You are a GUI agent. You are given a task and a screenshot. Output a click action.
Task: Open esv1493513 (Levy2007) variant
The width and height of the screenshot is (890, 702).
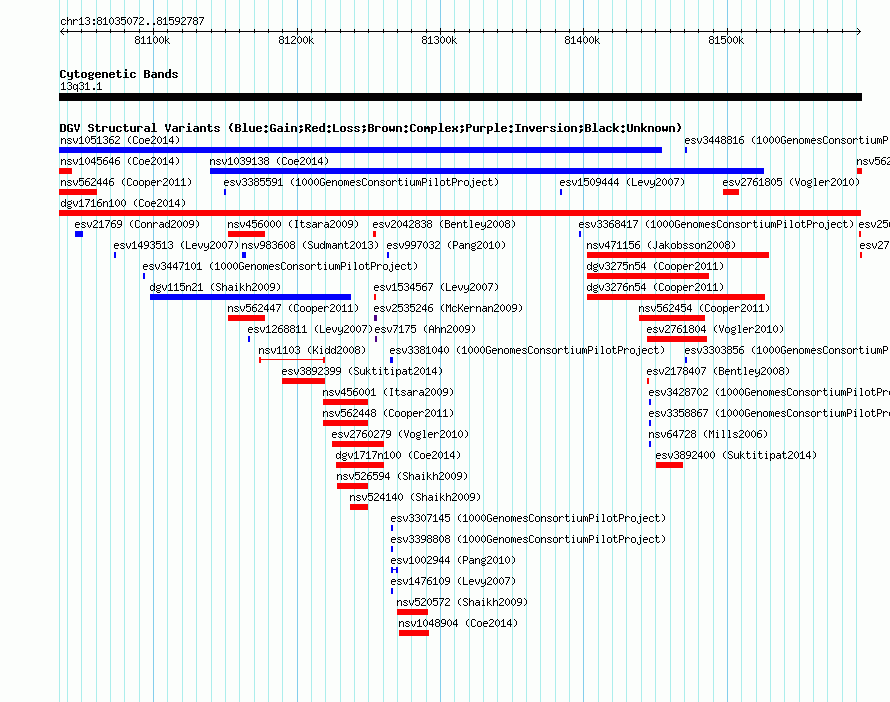(x=176, y=245)
